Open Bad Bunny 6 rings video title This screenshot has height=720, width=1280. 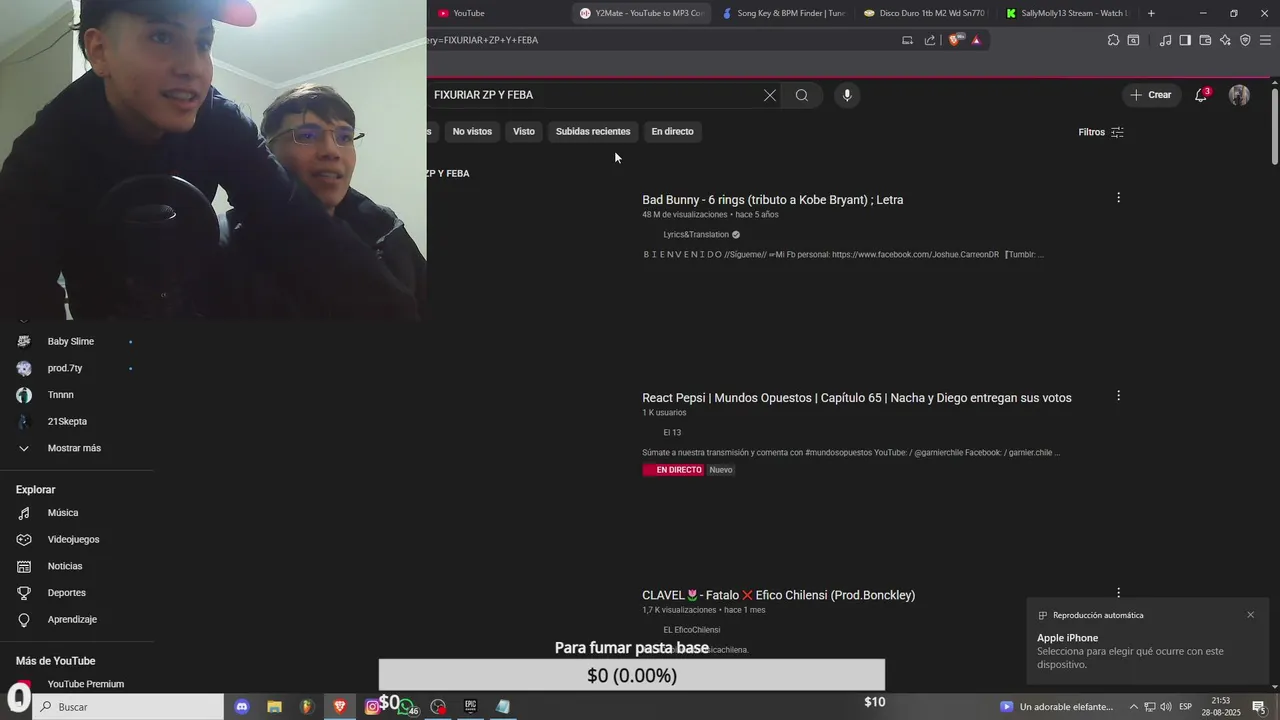pyautogui.click(x=772, y=200)
